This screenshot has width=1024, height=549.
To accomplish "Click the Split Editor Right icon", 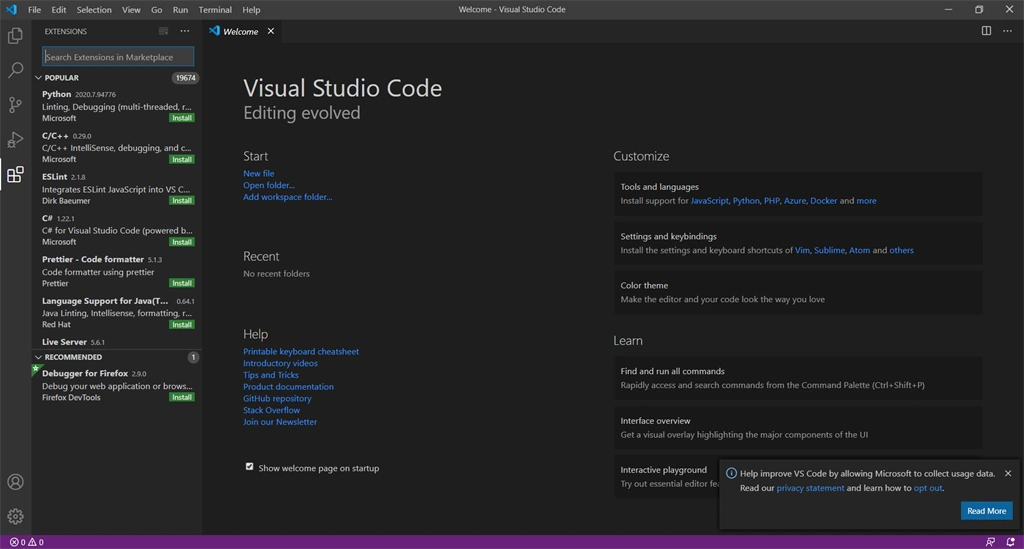I will 986,31.
